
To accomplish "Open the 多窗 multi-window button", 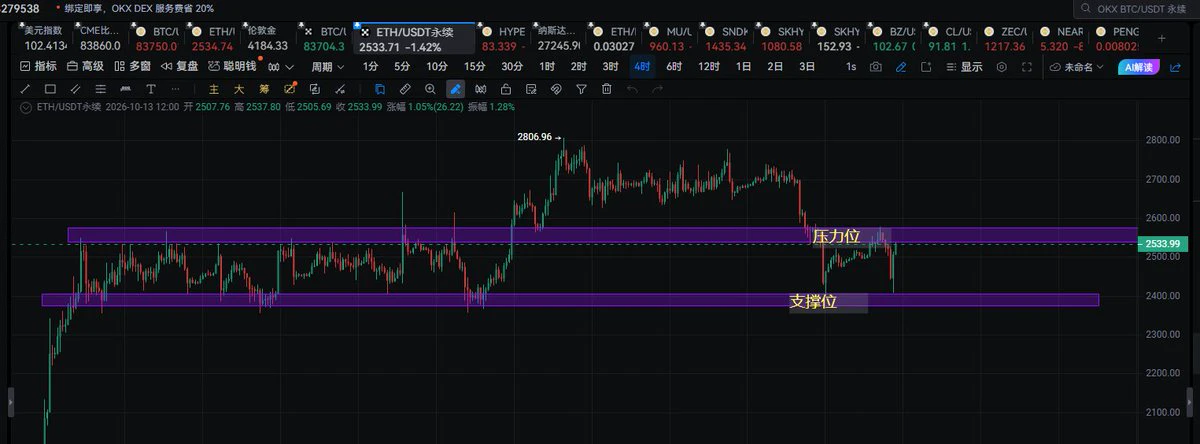I will pyautogui.click(x=133, y=67).
